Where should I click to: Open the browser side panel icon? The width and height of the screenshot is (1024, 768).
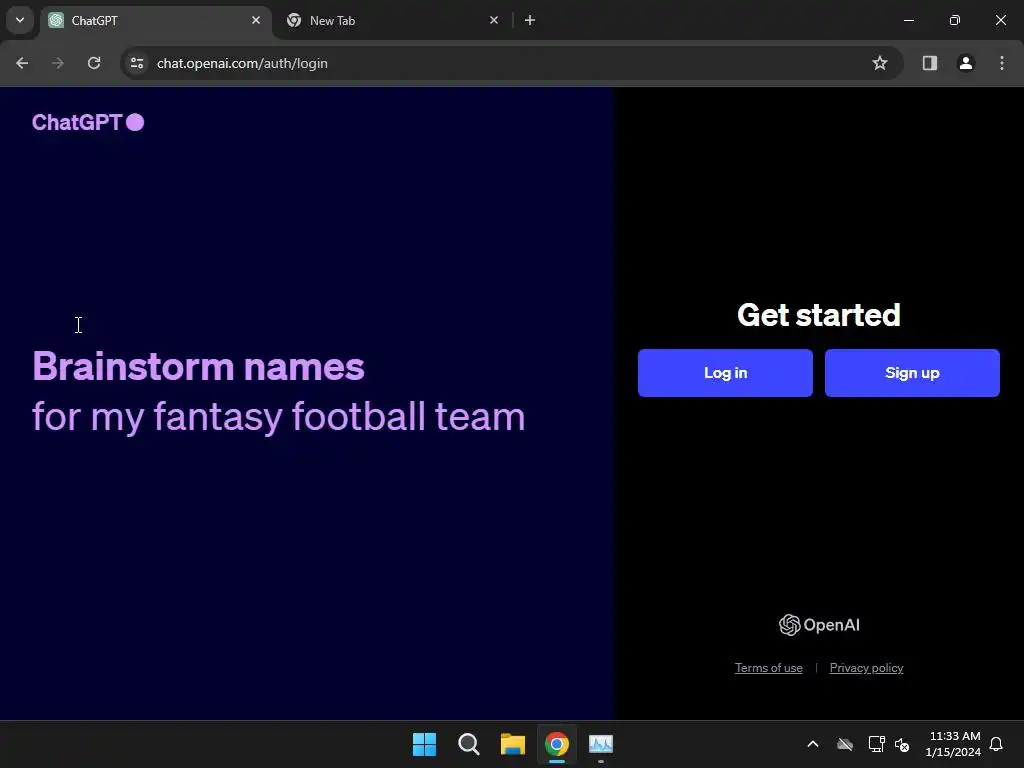click(x=929, y=63)
